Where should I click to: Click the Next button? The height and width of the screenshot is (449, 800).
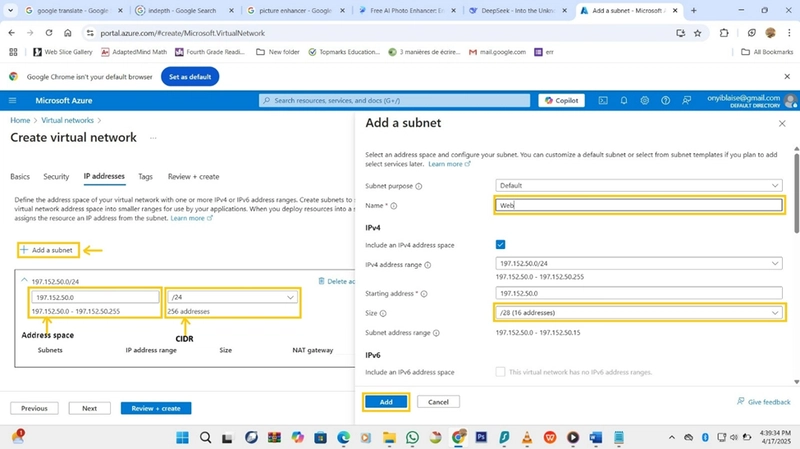click(89, 408)
